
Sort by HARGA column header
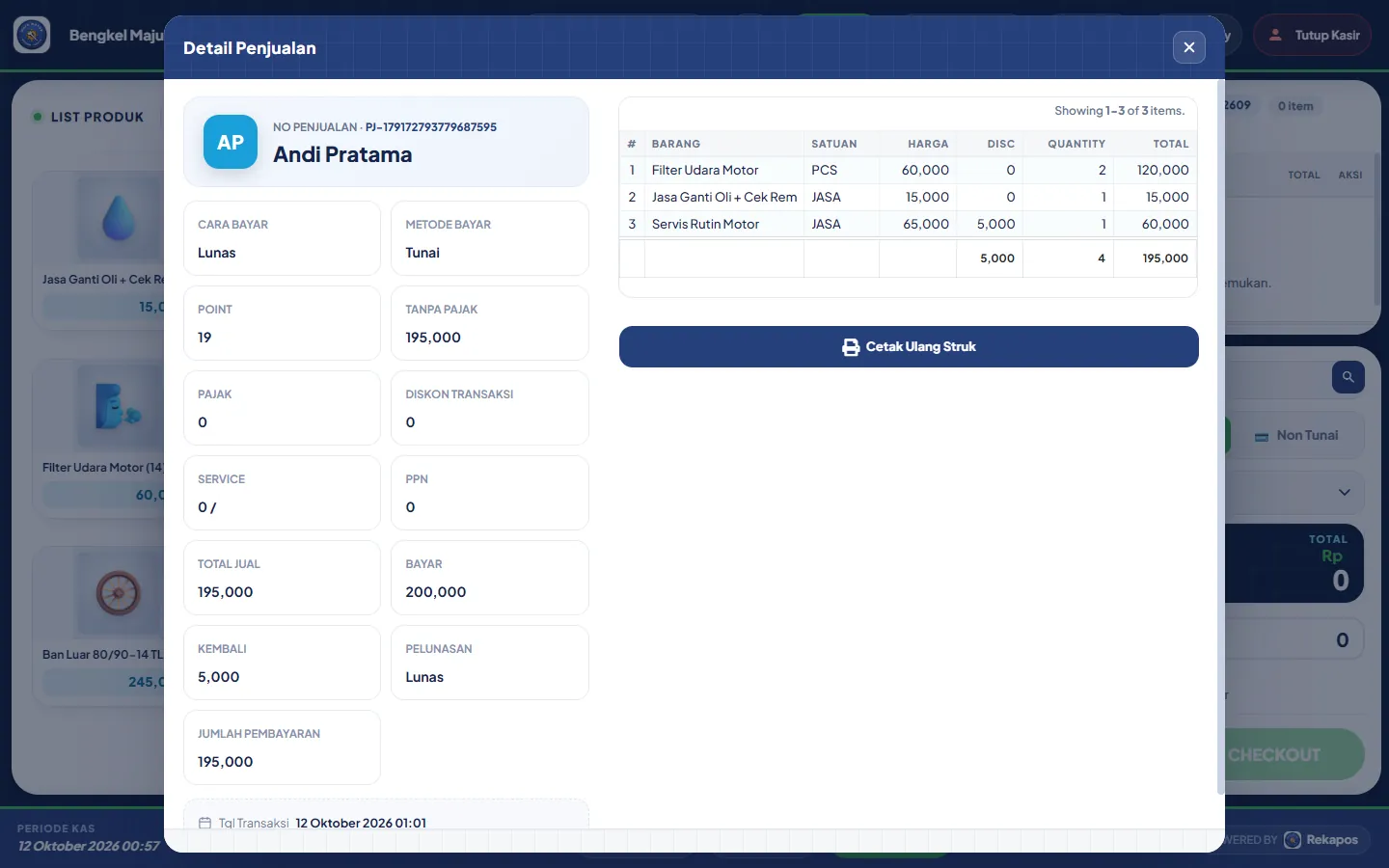(928, 144)
